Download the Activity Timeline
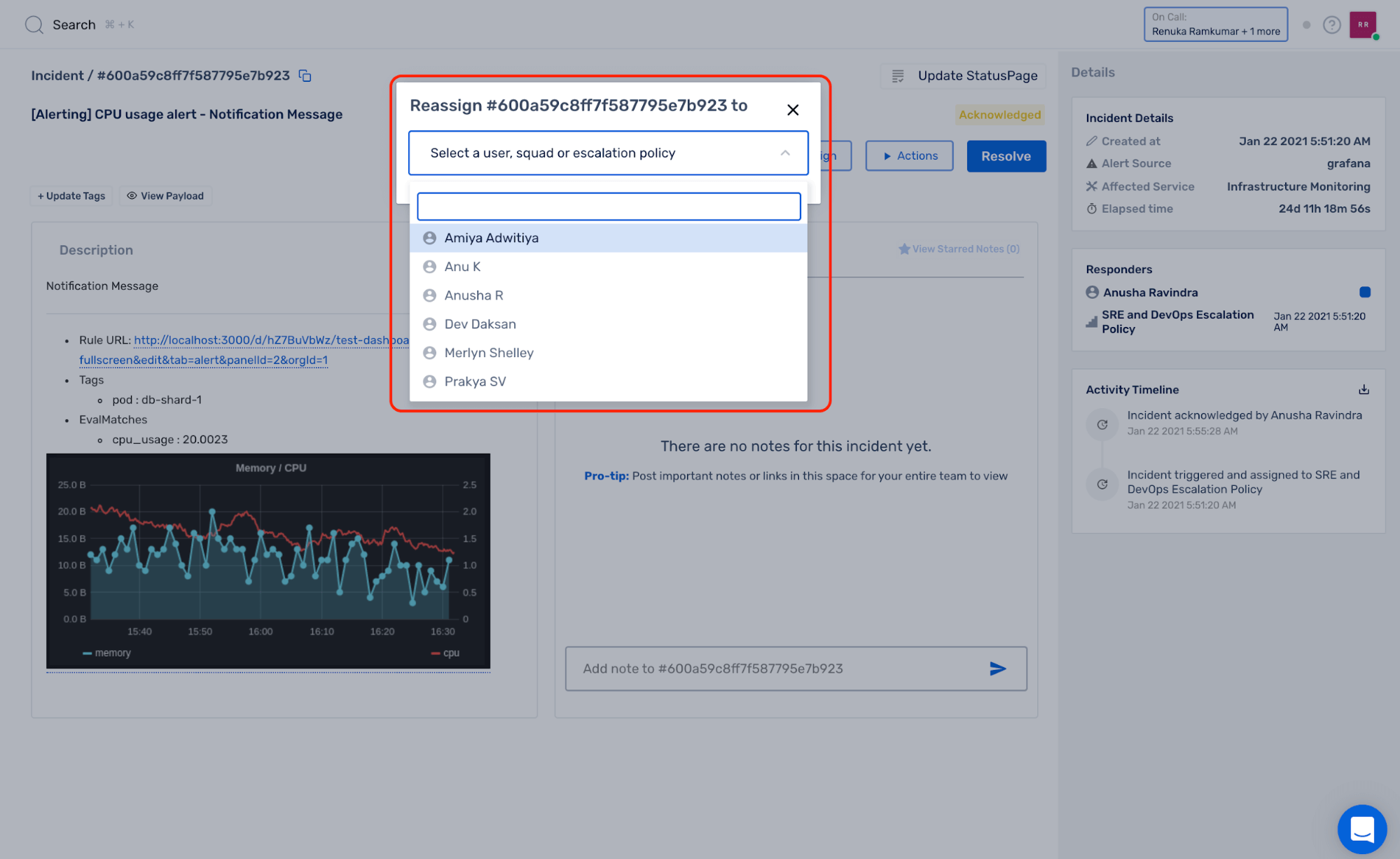 click(1364, 390)
